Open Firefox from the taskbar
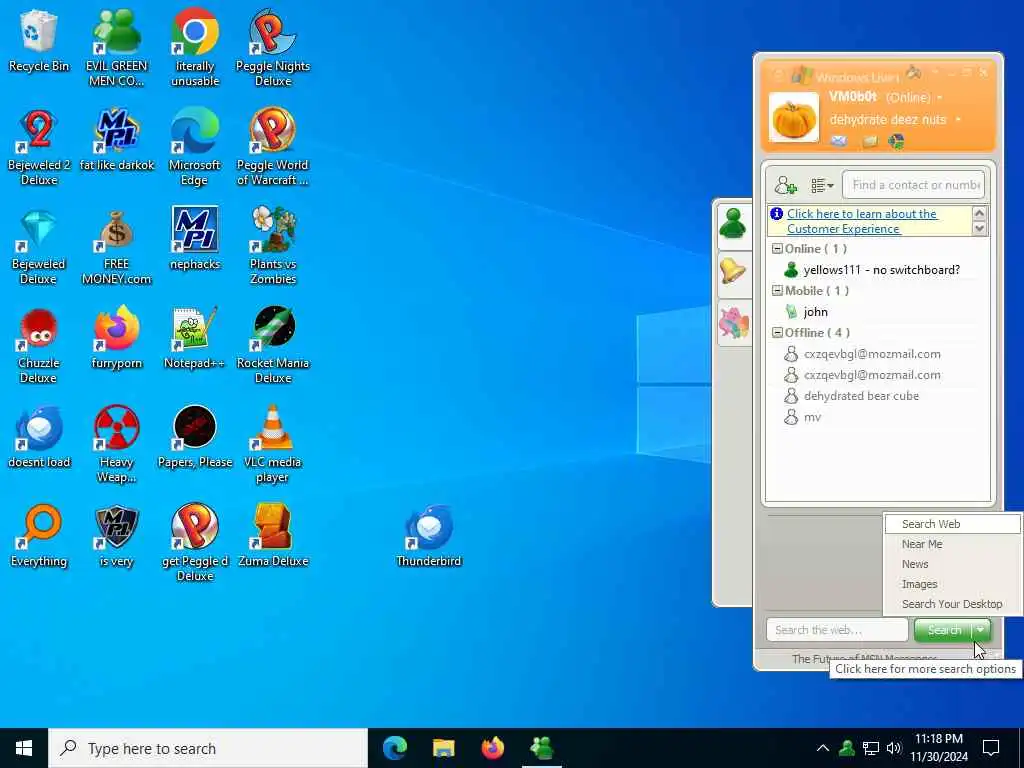Viewport: 1024px width, 768px height. 493,748
